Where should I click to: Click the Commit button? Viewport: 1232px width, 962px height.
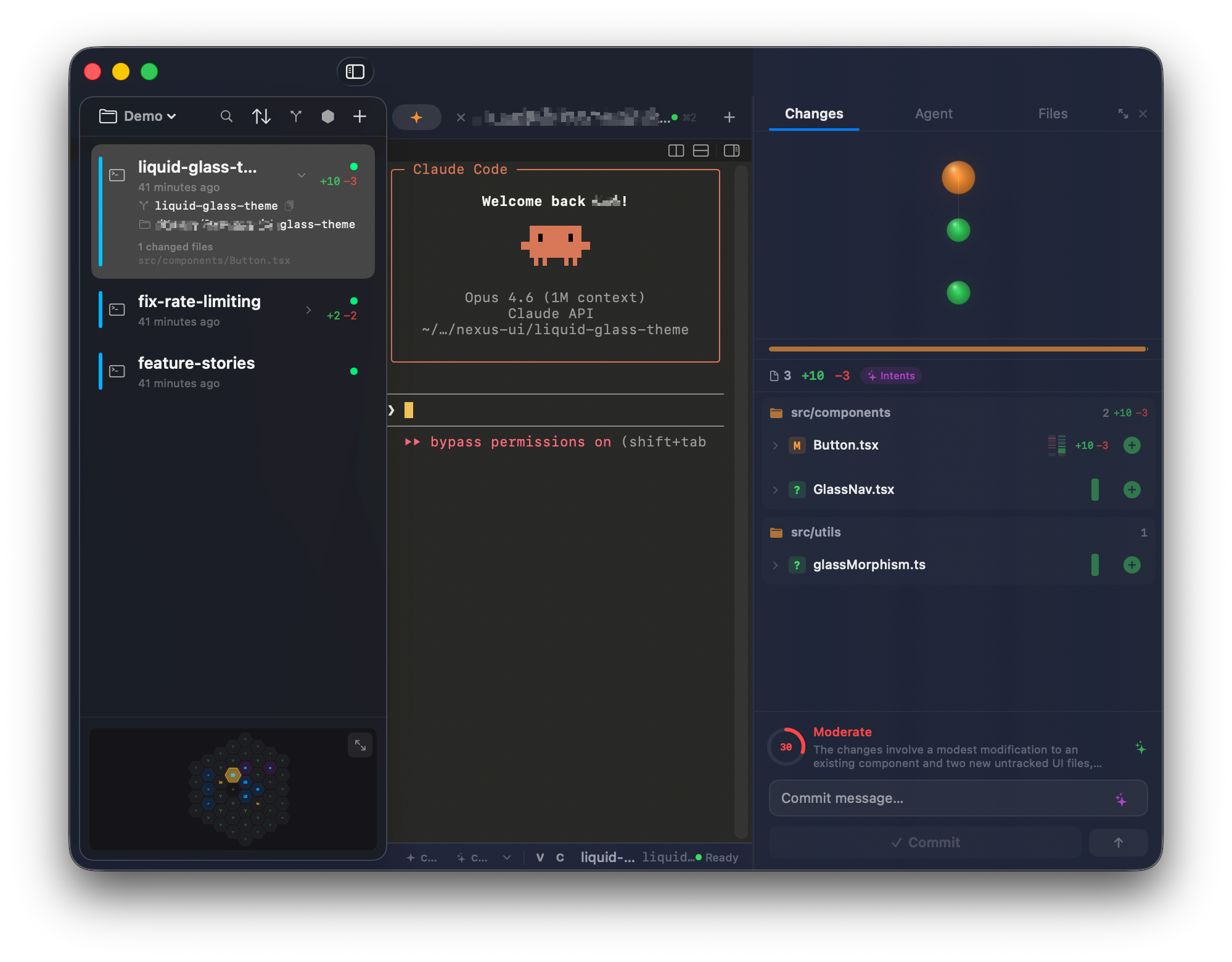[x=925, y=842]
